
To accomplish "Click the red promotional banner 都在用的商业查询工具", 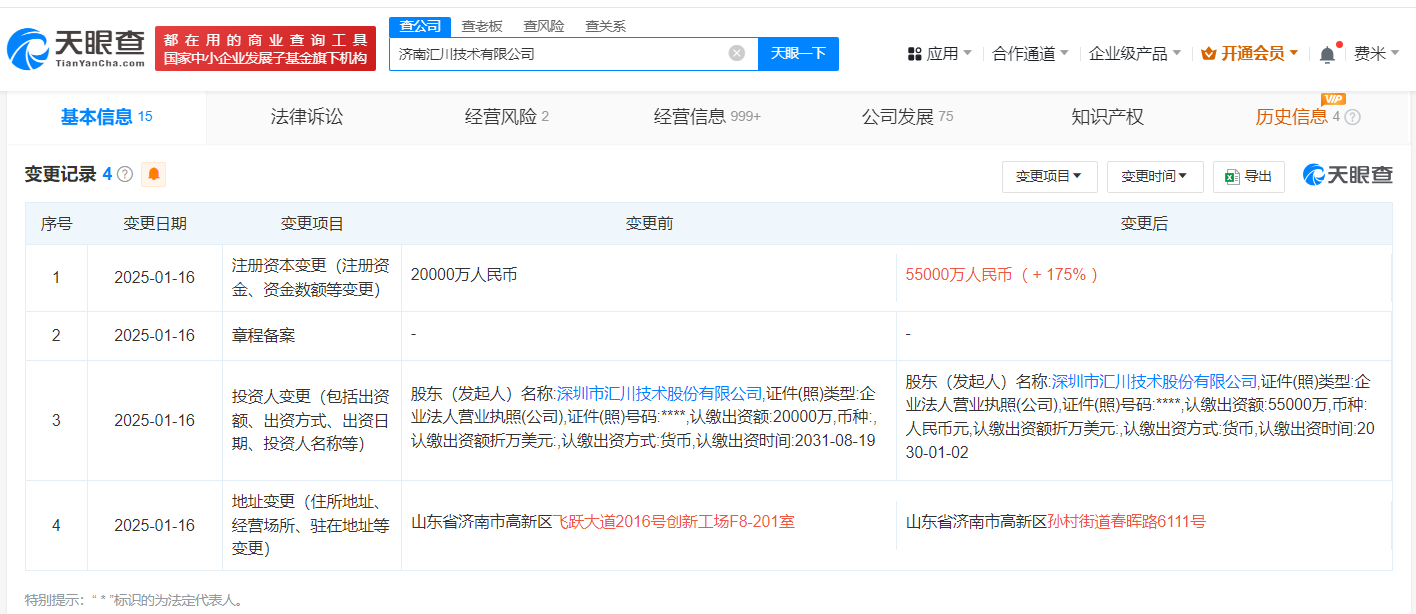I will 266,48.
